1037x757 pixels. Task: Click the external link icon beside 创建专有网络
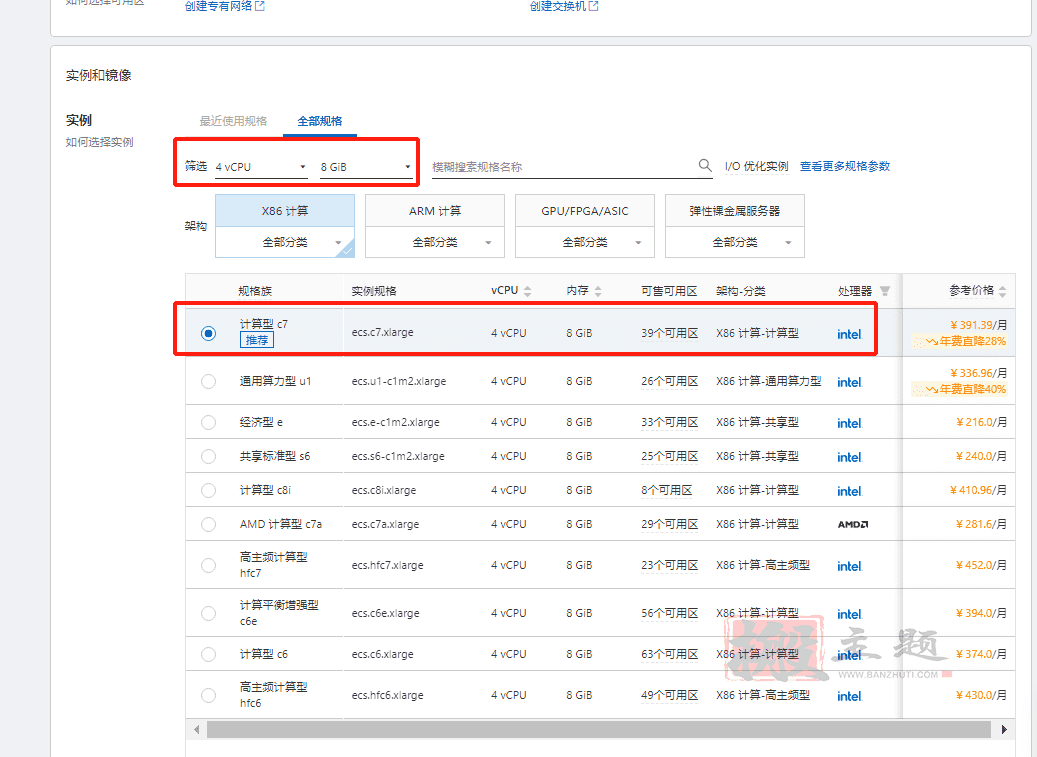[260, 6]
